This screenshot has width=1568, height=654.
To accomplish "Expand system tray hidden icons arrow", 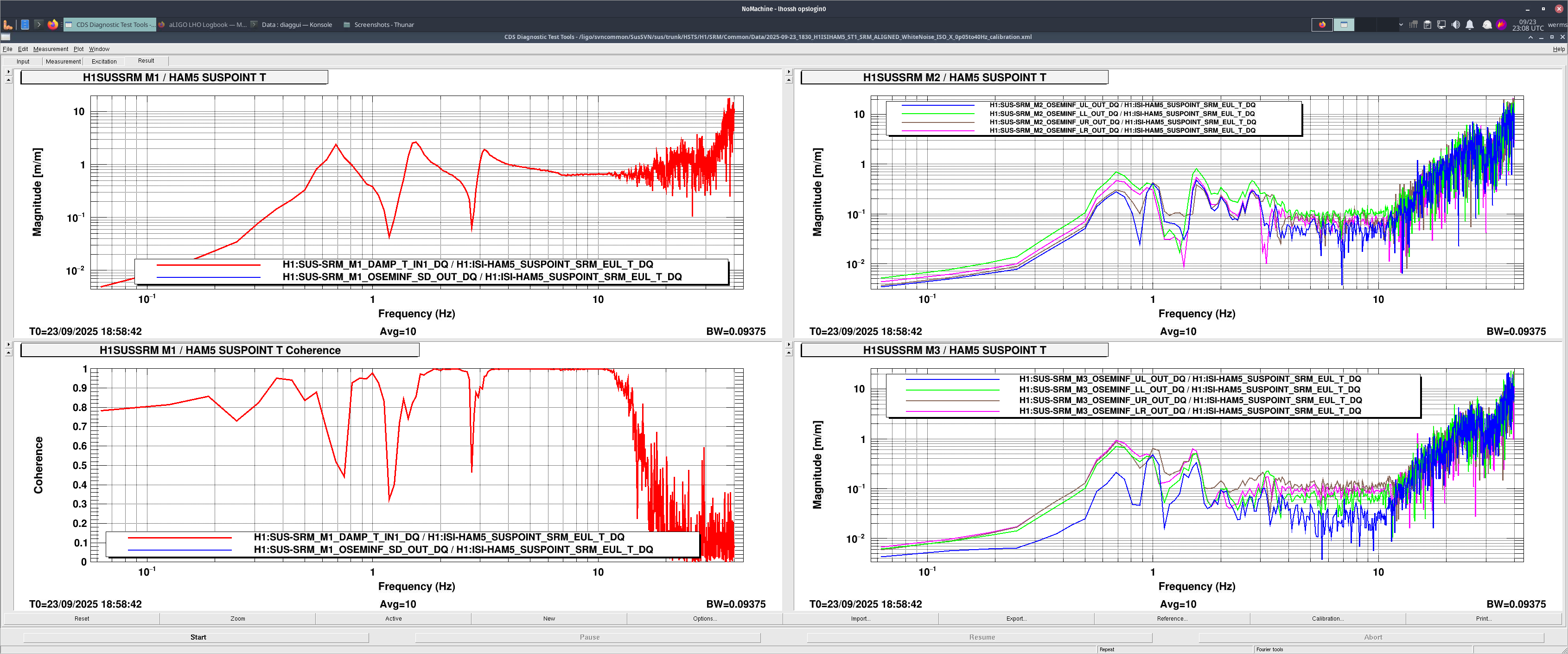I will pyautogui.click(x=1401, y=25).
